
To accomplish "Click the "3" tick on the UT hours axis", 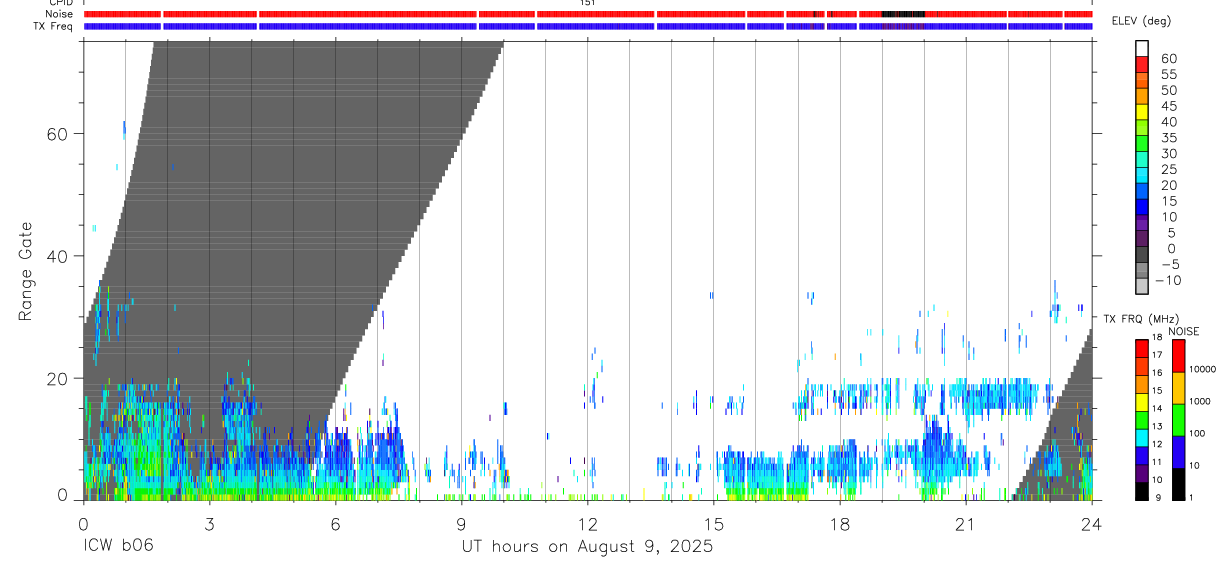I will click(209, 523).
